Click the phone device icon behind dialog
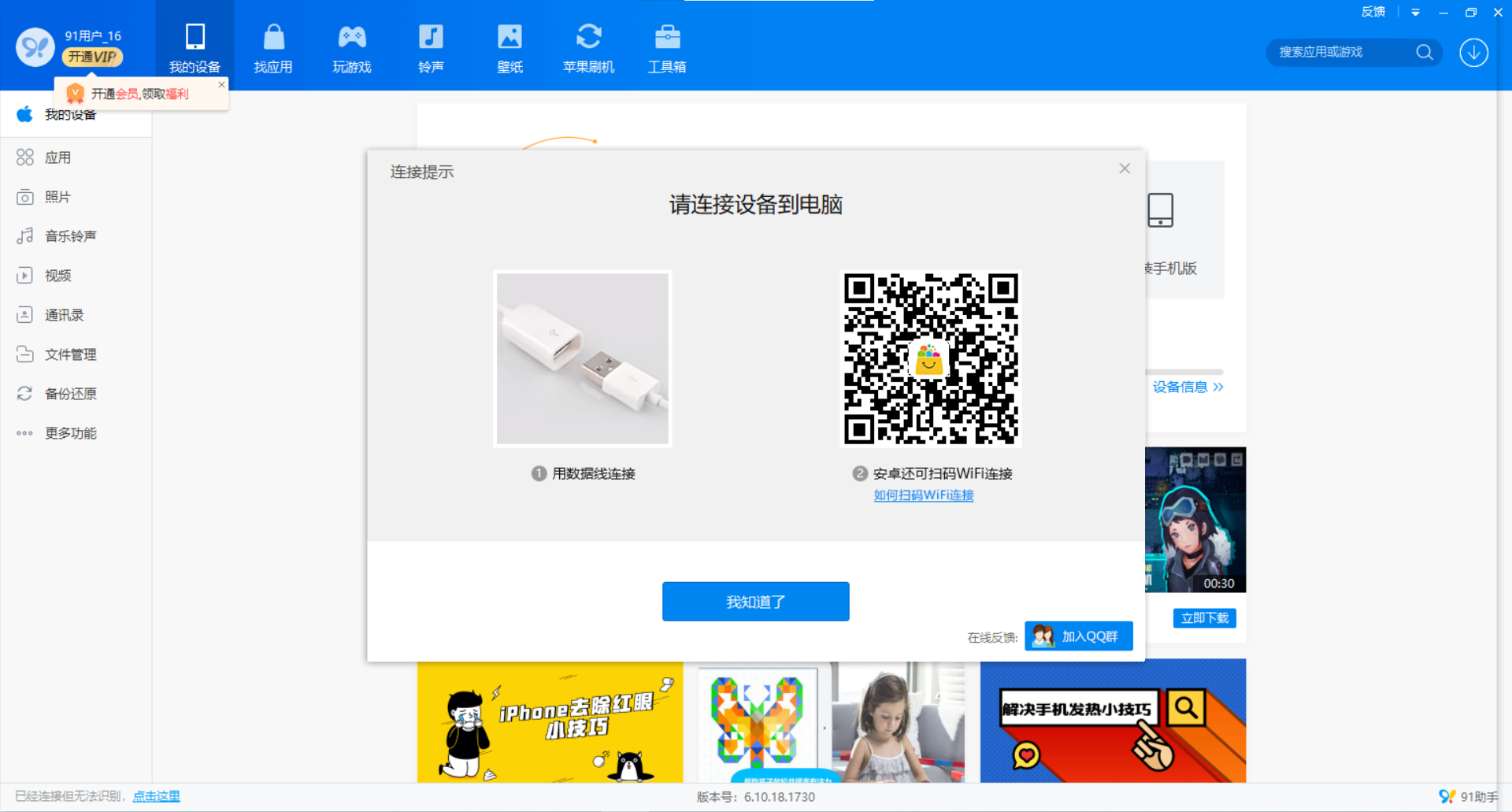The height and width of the screenshot is (812, 1512). click(1160, 210)
